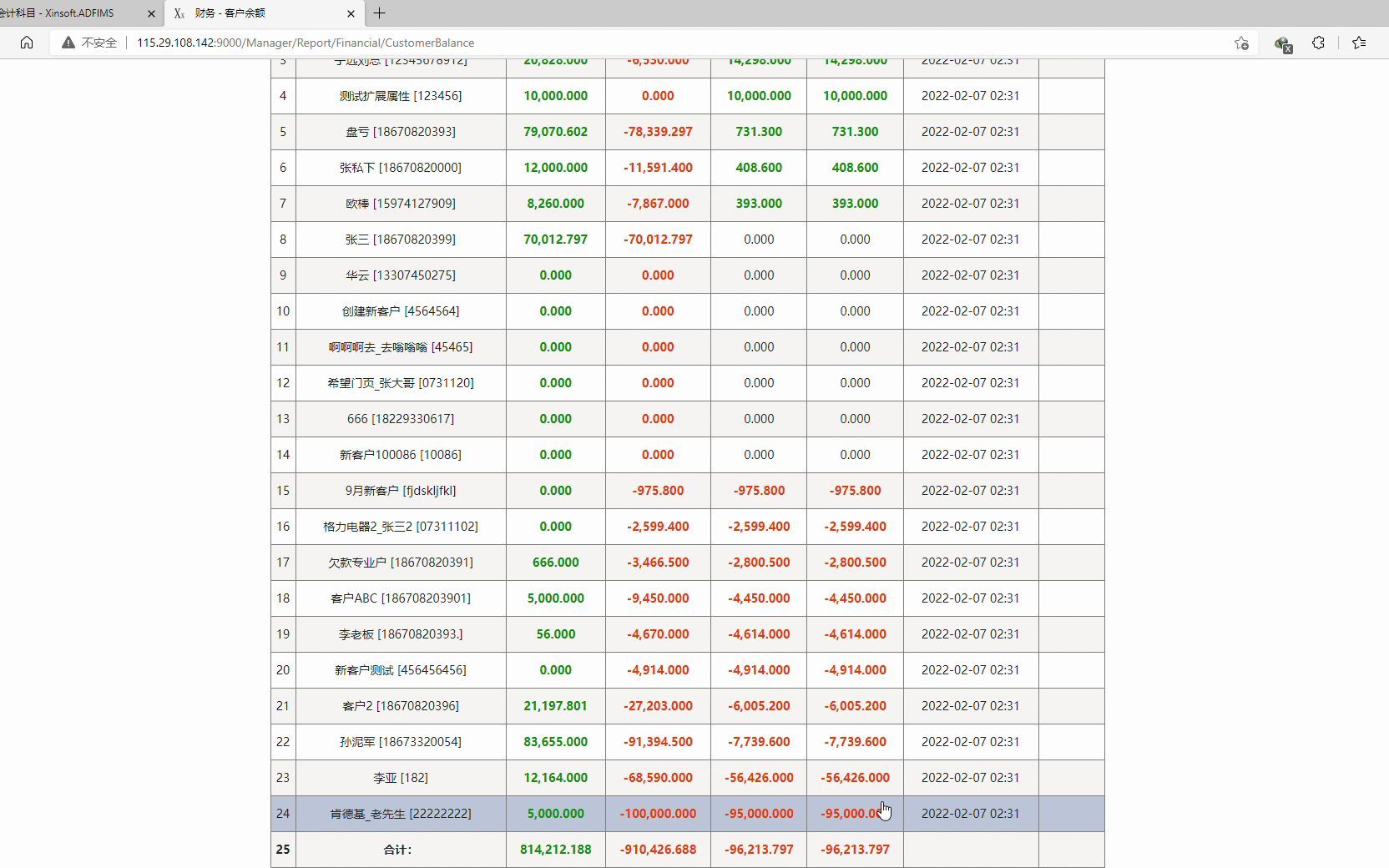Click amount -4,670.000 in row 19
This screenshot has height=868, width=1389.
point(658,634)
